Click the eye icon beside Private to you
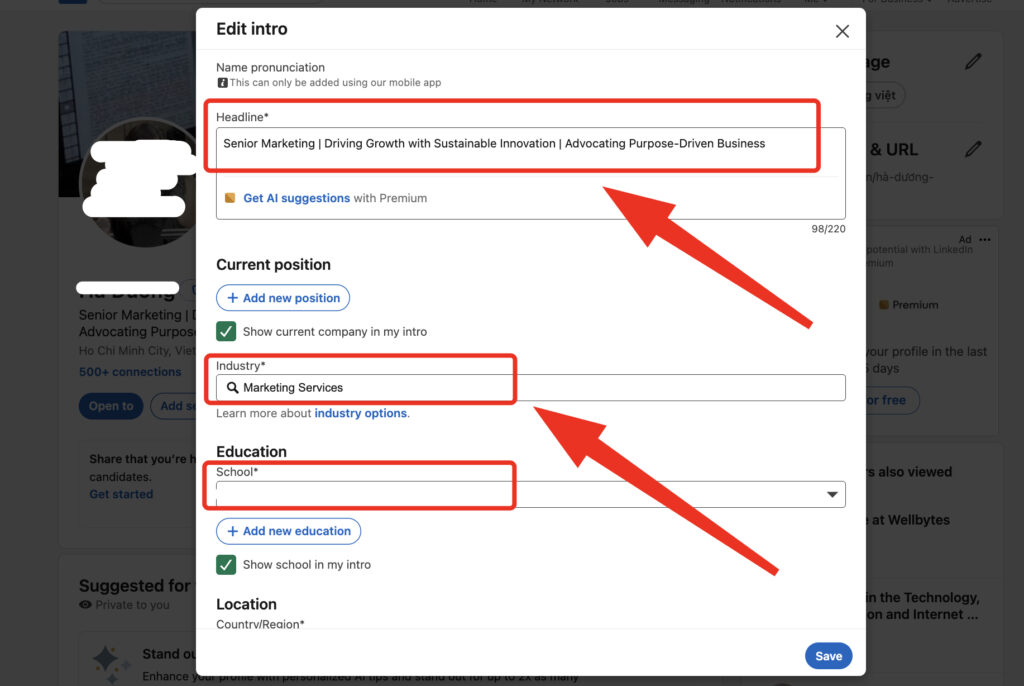 click(x=85, y=605)
